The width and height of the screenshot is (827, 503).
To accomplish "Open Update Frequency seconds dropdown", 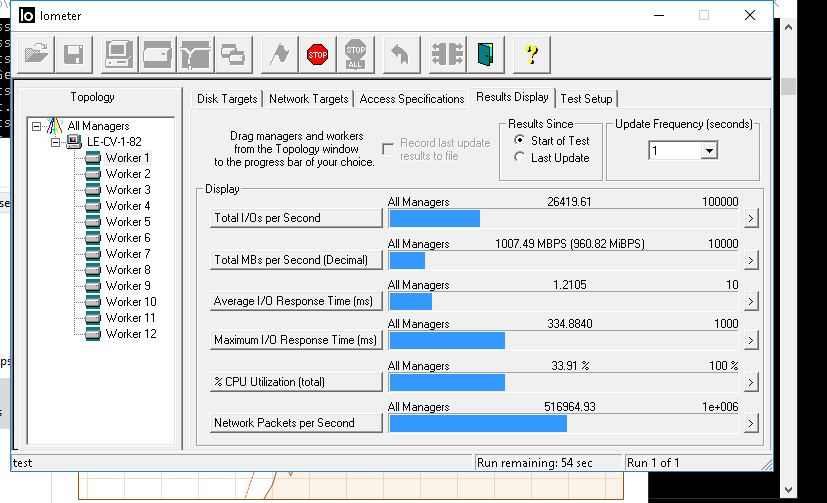I will pos(709,151).
